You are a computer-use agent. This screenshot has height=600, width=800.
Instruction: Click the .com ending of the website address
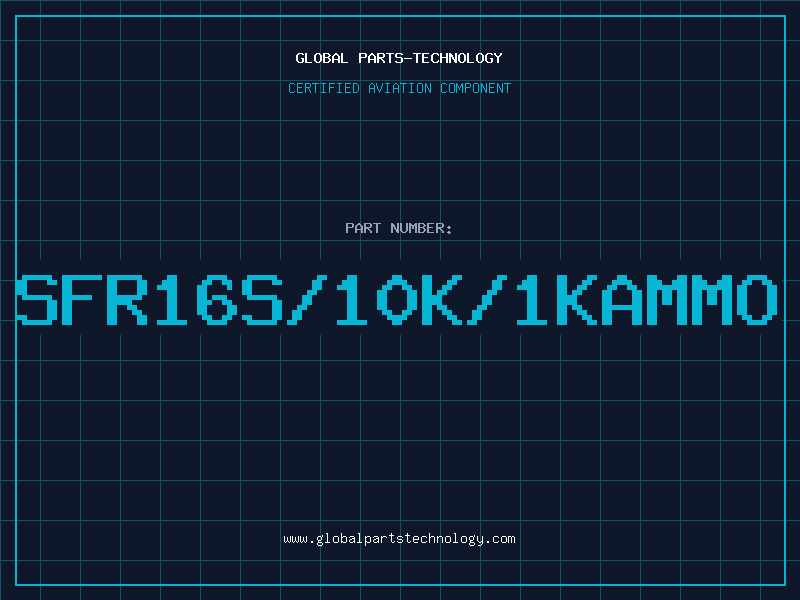pos(499,539)
